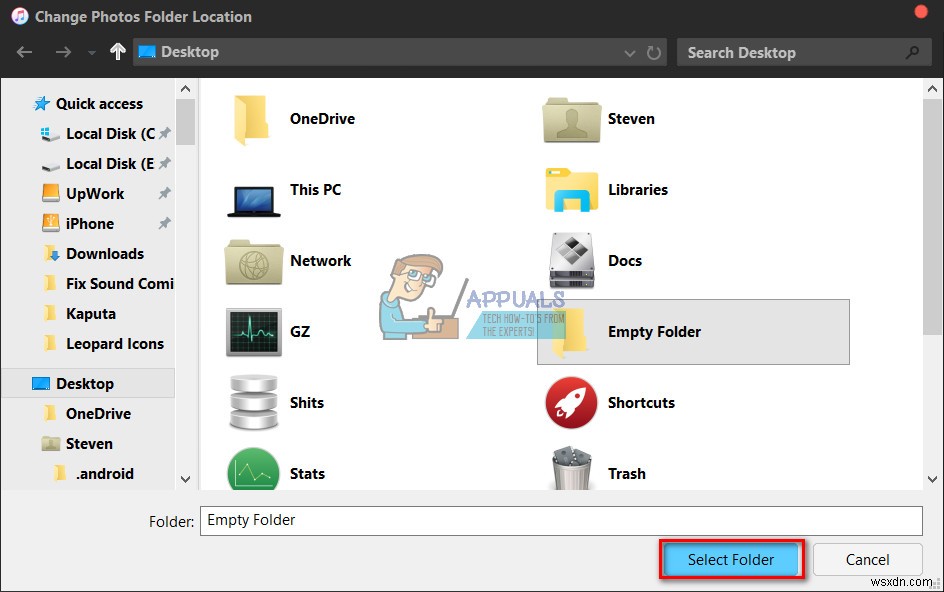
Task: Click the Forward navigation arrow
Action: [x=63, y=52]
